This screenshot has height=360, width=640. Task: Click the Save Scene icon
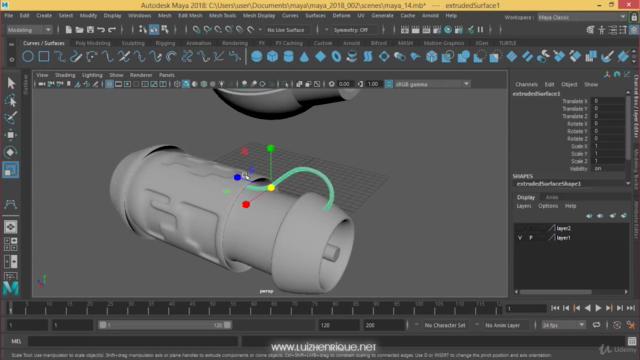point(90,29)
